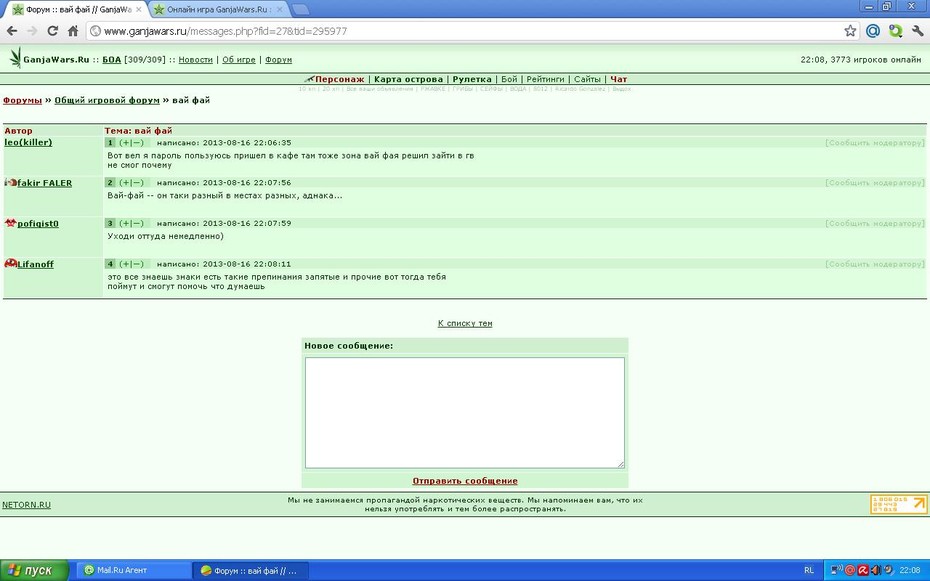Click the GanjaWars leaf logo
The height and width of the screenshot is (581, 930).
(15, 58)
